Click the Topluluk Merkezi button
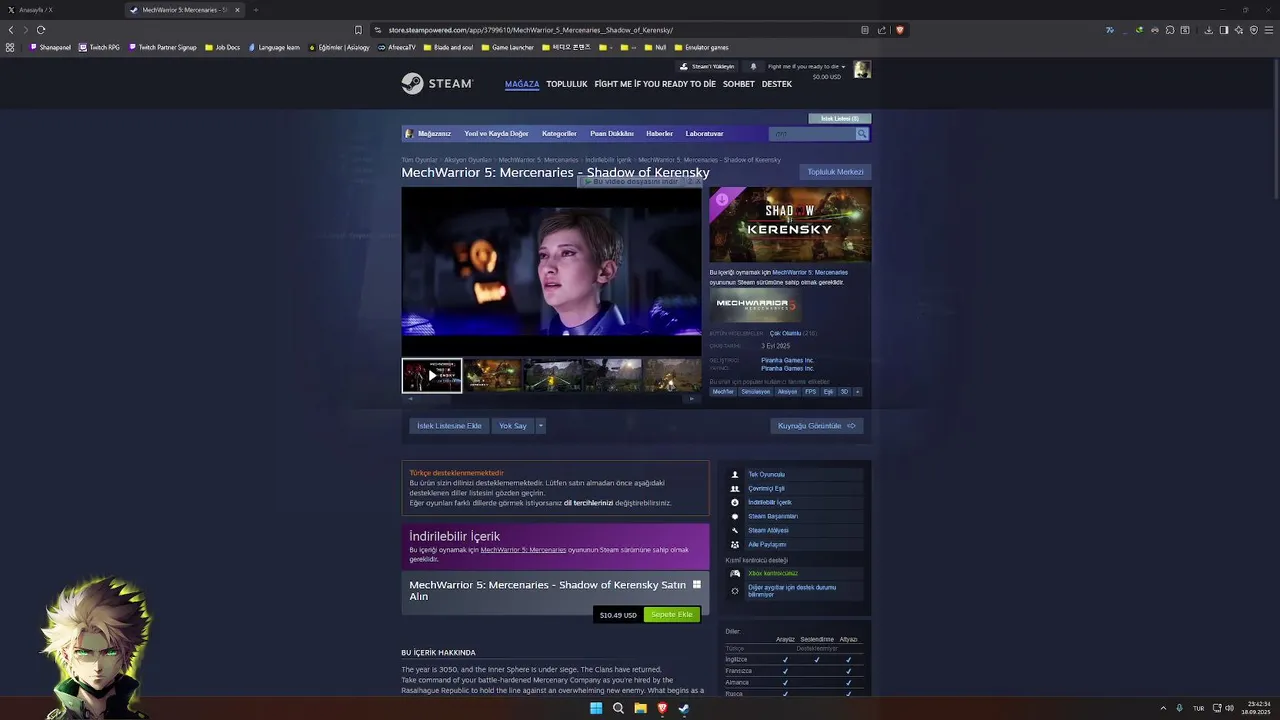Image resolution: width=1280 pixels, height=720 pixels. [x=835, y=172]
